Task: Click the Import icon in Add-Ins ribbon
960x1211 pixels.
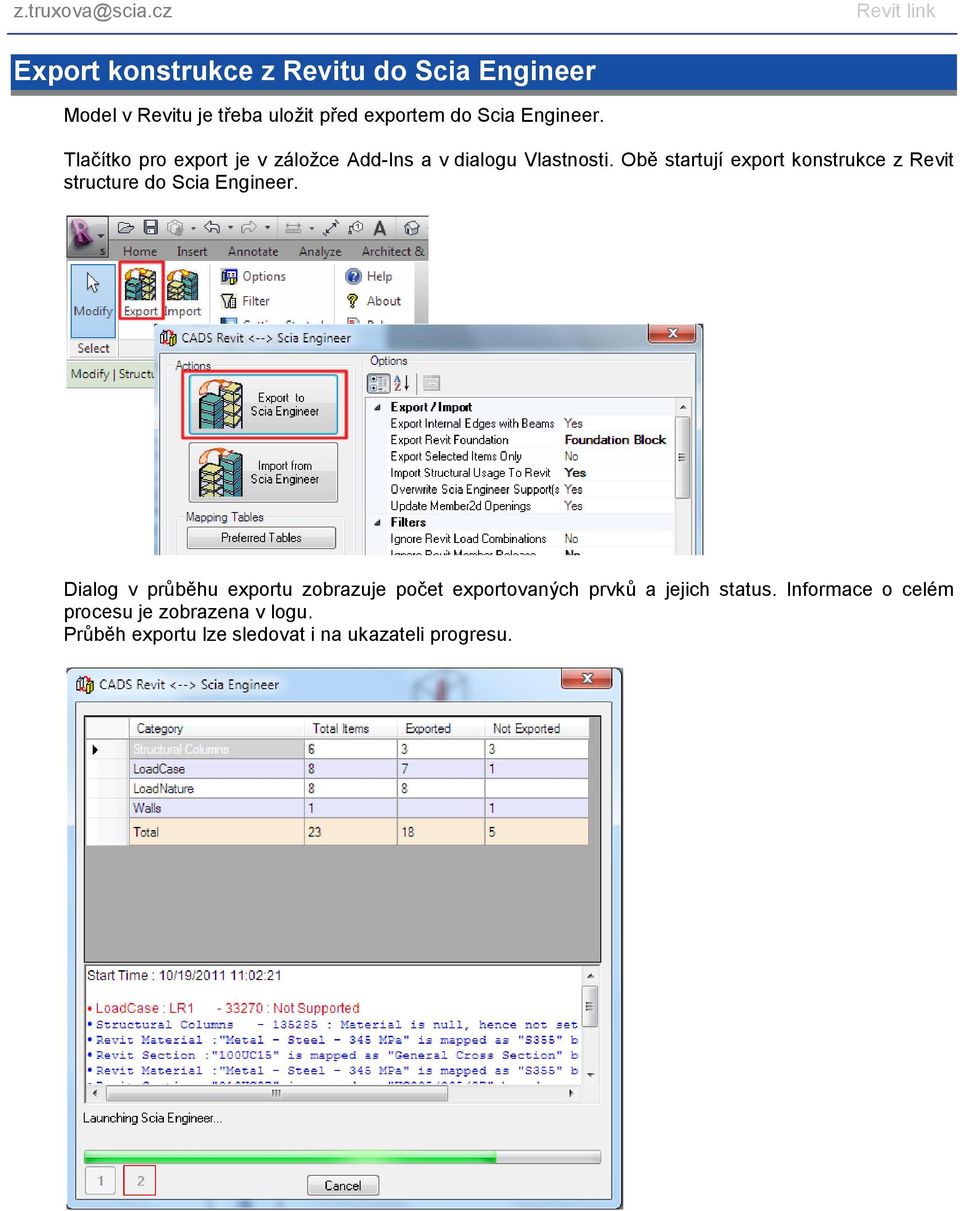Action: pyautogui.click(x=183, y=291)
